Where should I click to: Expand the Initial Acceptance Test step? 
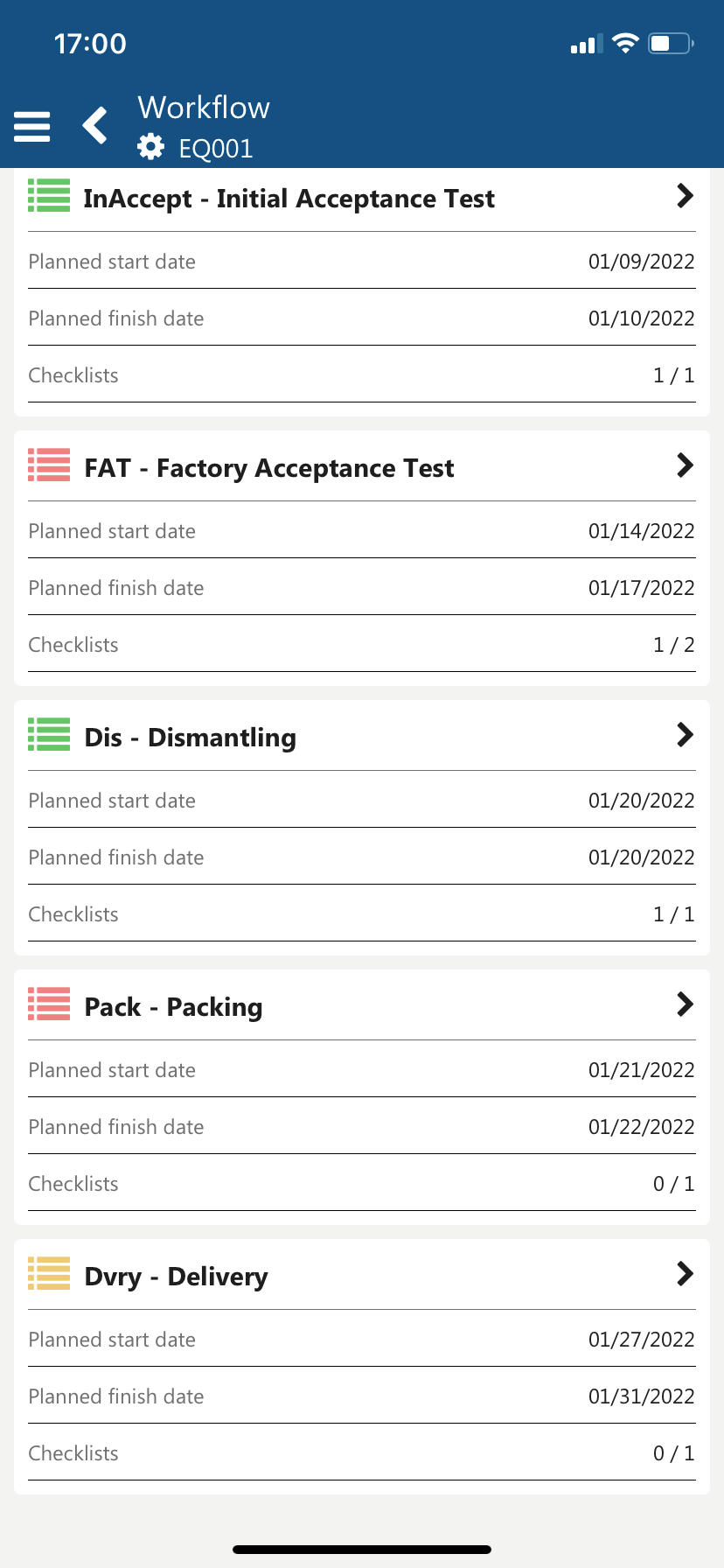point(685,196)
